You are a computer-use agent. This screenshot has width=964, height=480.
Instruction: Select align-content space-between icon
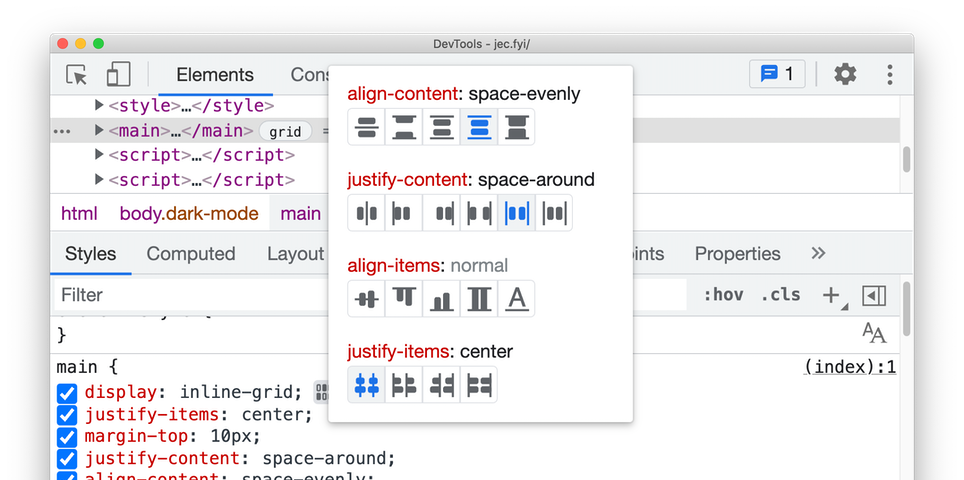[x=404, y=127]
